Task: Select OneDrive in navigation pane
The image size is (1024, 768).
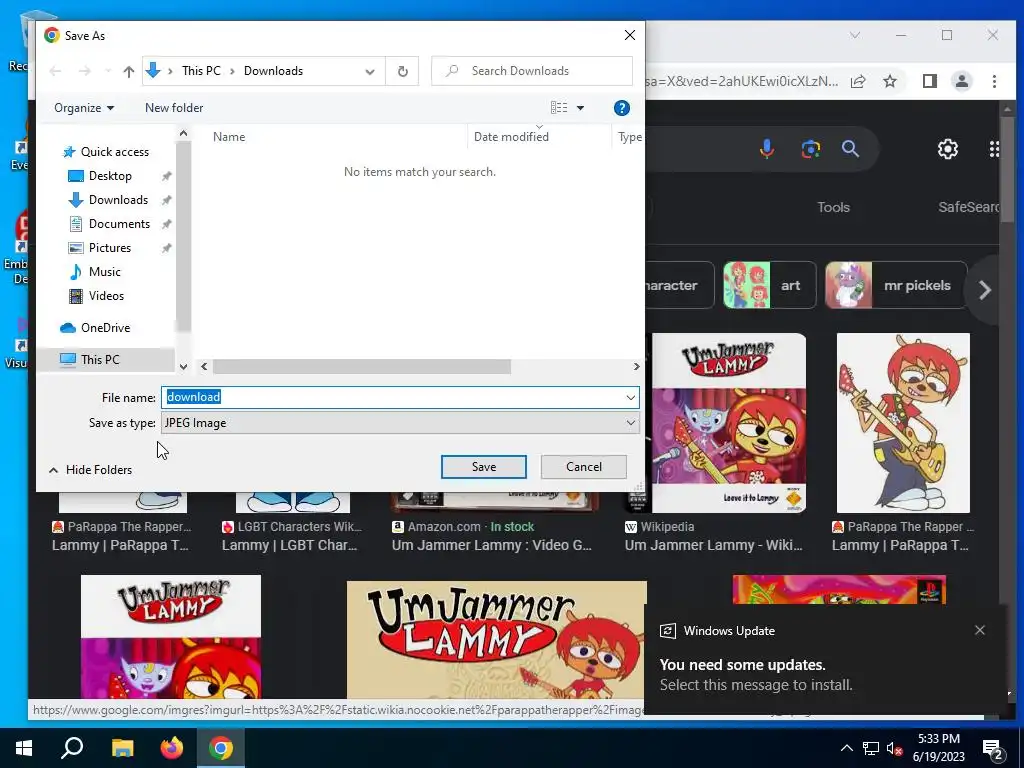Action: coord(105,328)
